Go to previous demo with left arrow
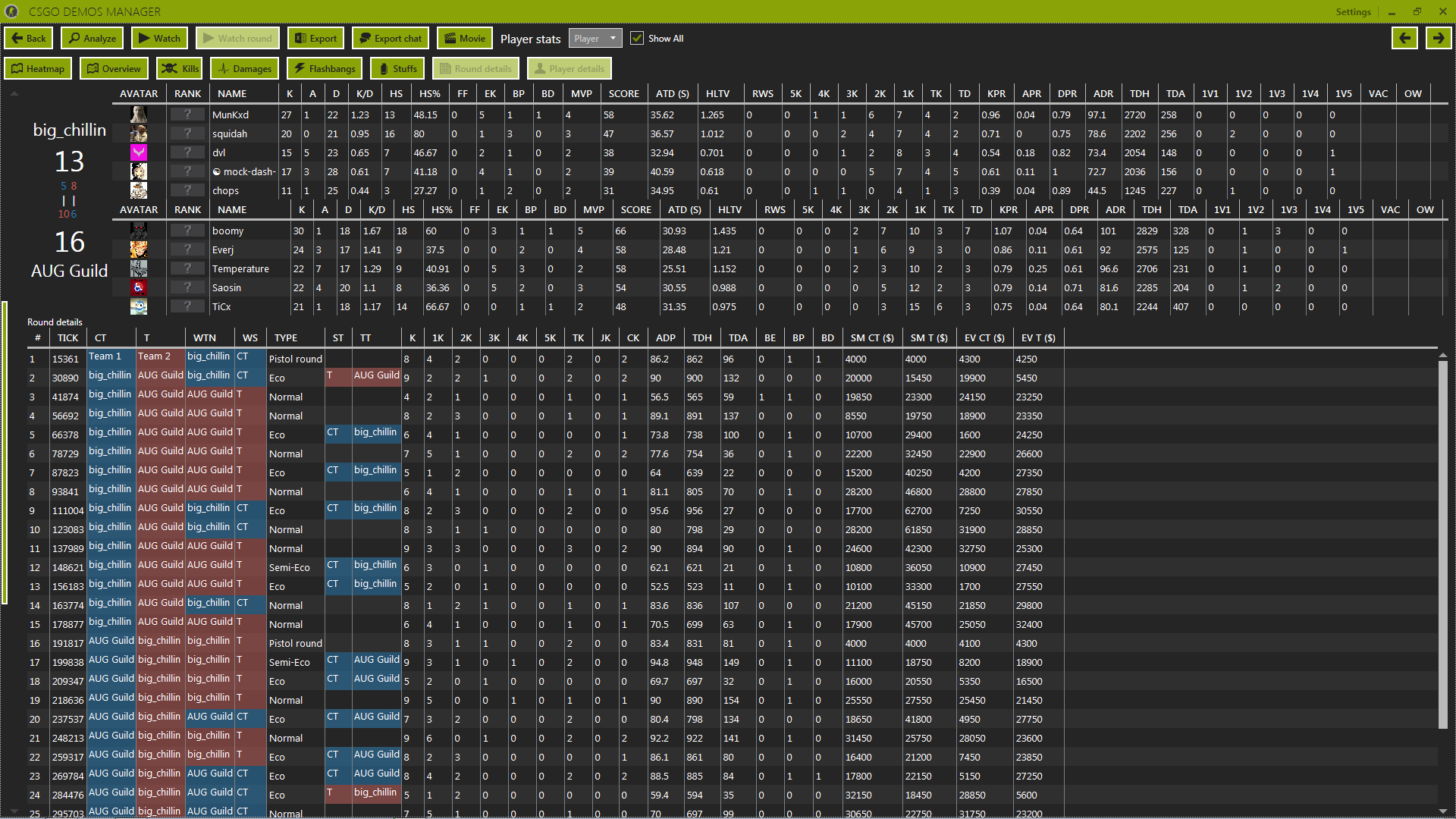The height and width of the screenshot is (819, 1456). click(1404, 39)
